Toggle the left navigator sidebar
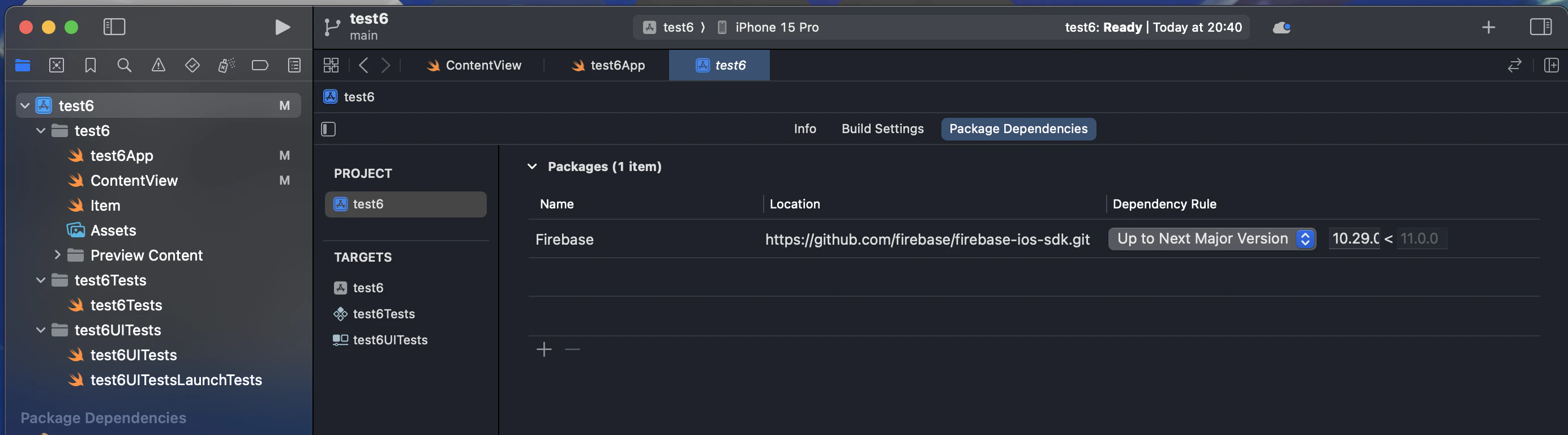Image resolution: width=1568 pixels, height=435 pixels. [114, 27]
